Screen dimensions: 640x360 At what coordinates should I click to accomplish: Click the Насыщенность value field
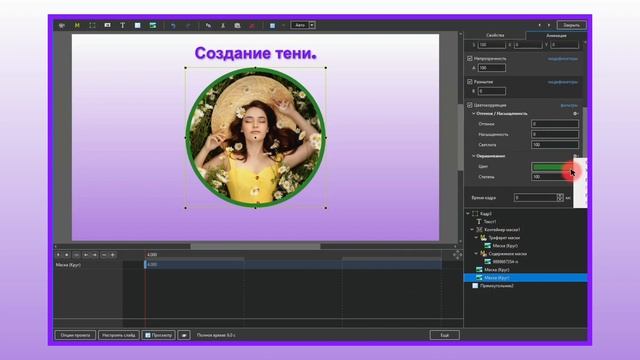tap(555, 134)
